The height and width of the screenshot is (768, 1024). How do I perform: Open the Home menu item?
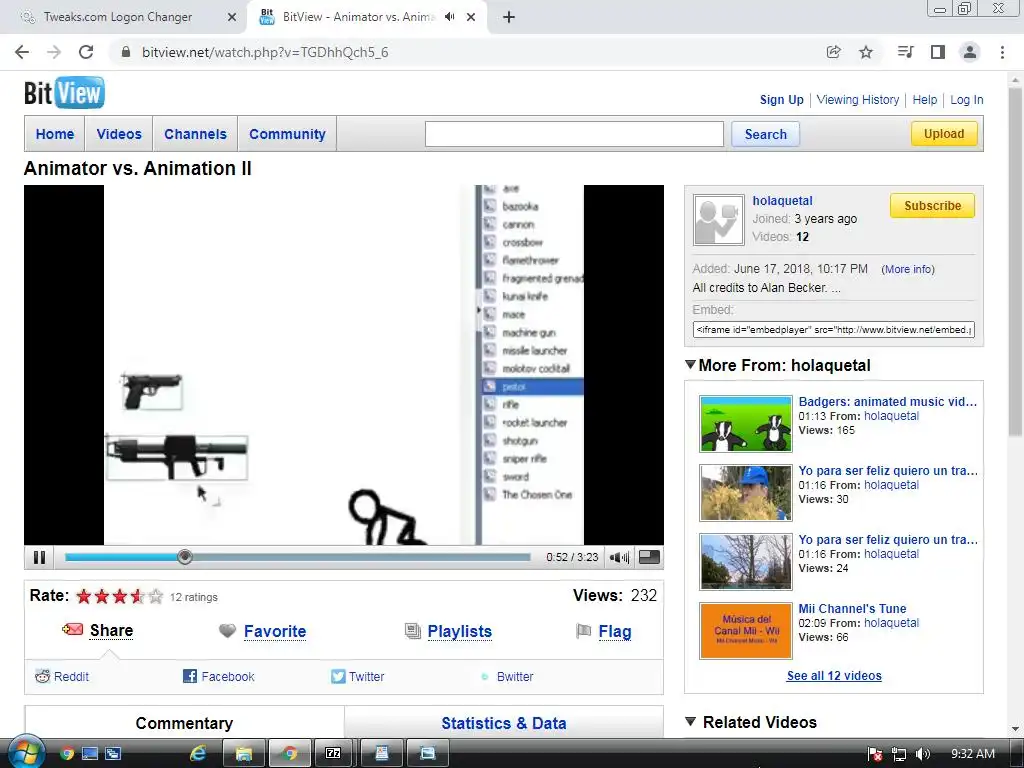(x=55, y=134)
